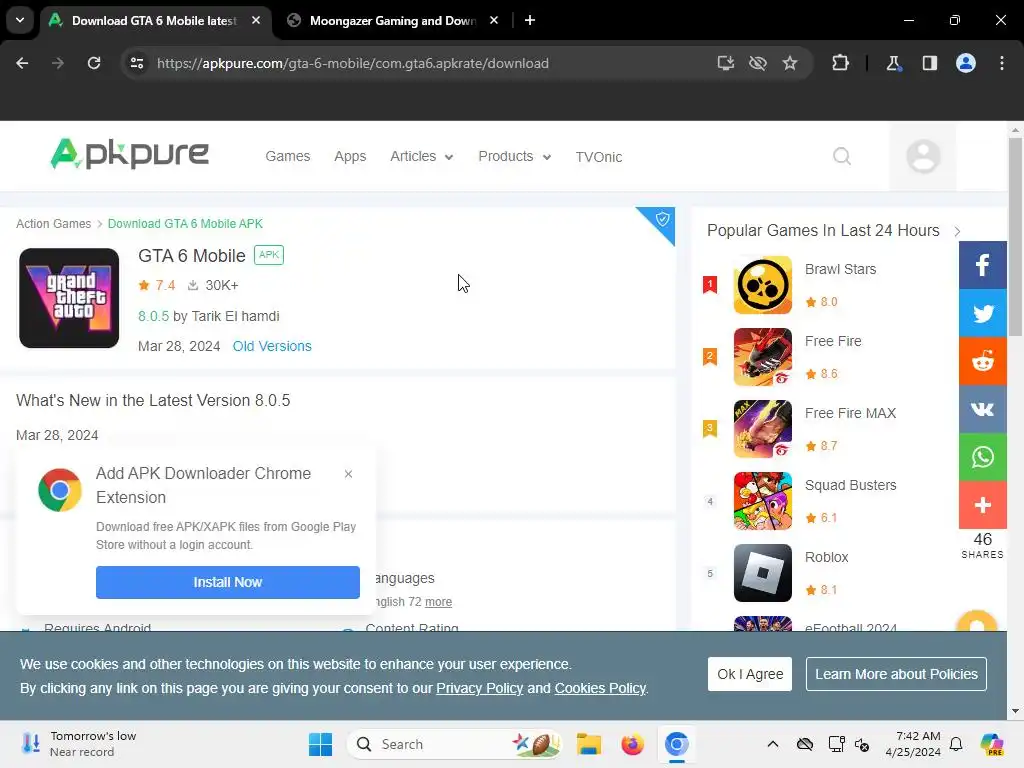Click Ok I Agree cookie button
This screenshot has width=1024, height=768.
point(750,674)
